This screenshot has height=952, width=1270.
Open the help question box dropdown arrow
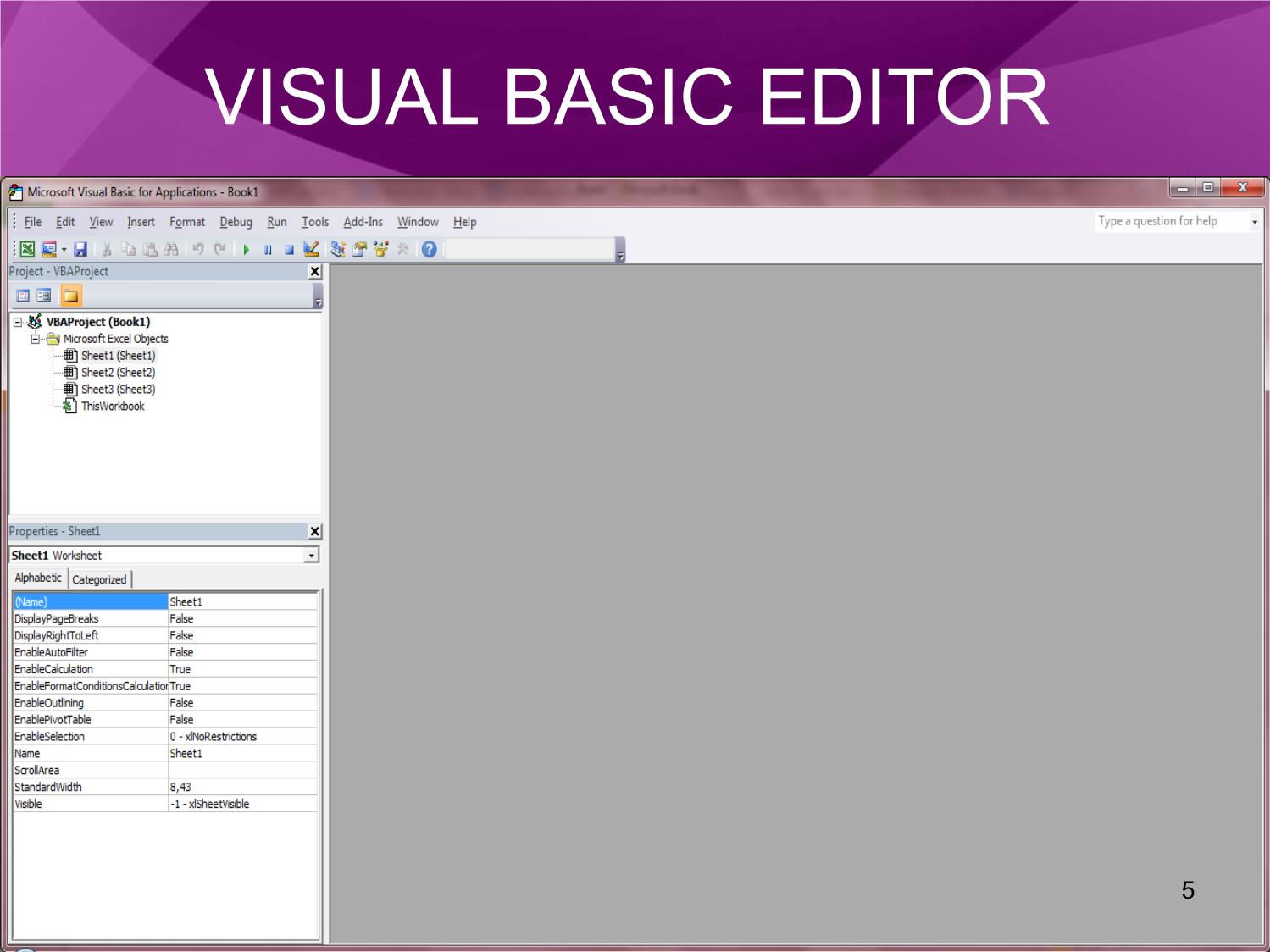[x=1255, y=222]
